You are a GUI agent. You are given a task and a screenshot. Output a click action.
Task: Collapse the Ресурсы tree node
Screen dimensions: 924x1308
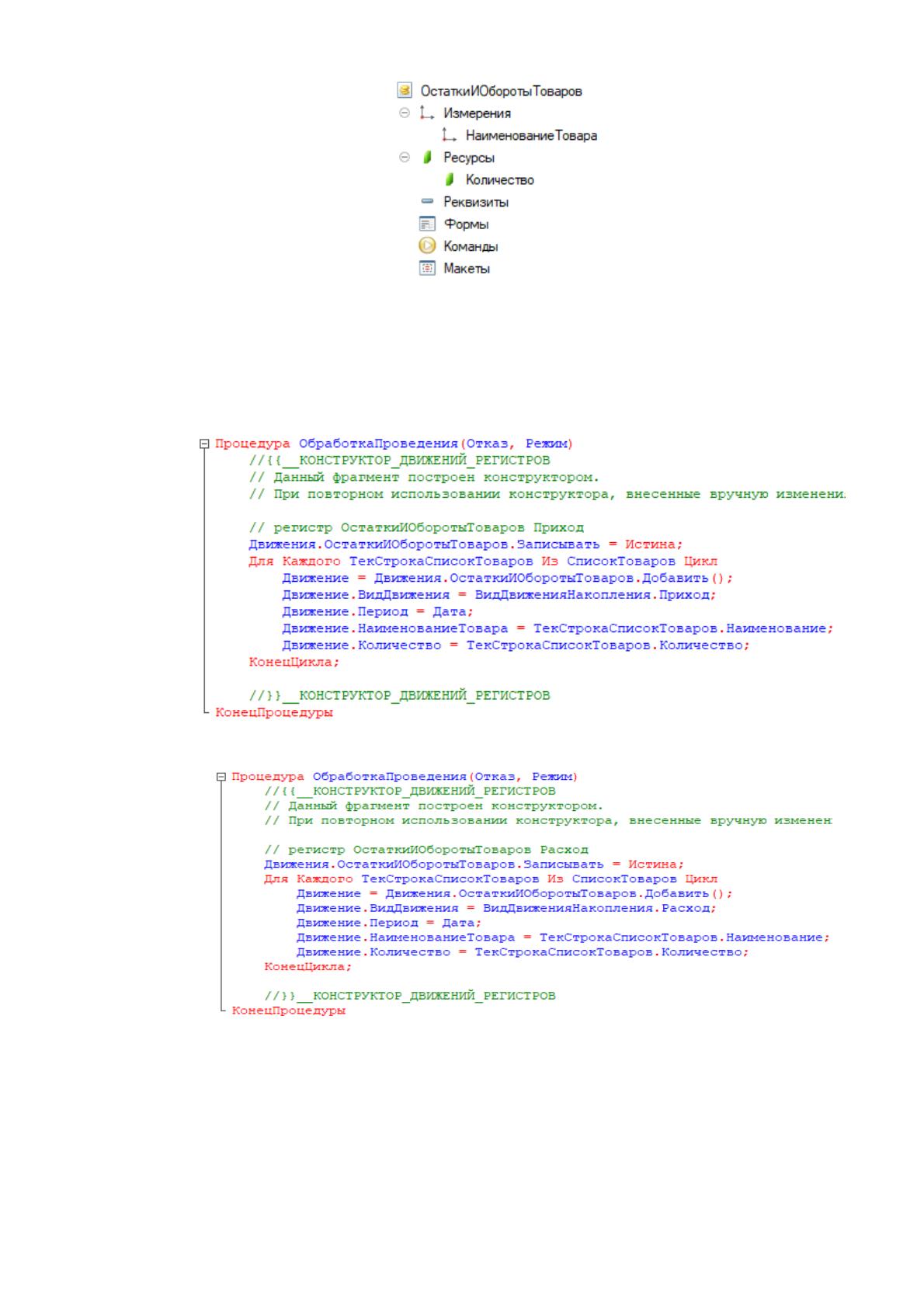[x=404, y=158]
